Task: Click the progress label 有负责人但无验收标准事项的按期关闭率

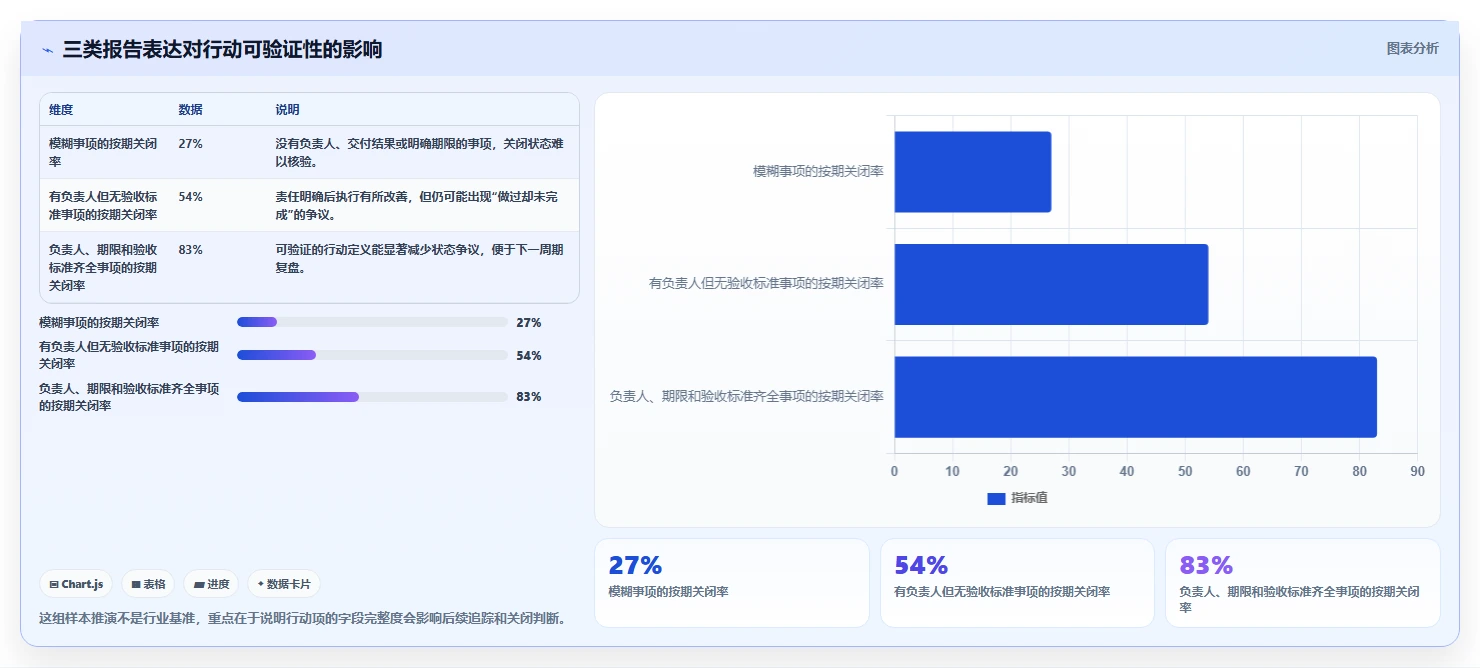Action: pyautogui.click(x=129, y=356)
